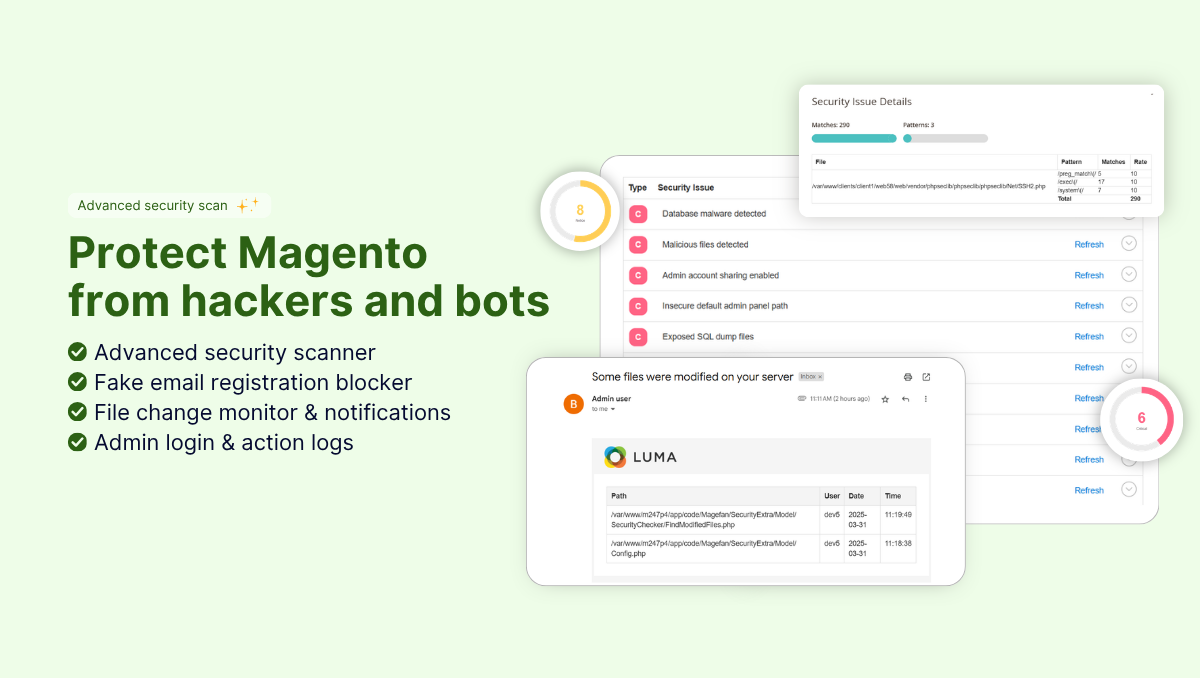Refresh the Insecure default admin panel path issue
1200x678 pixels.
coord(1089,306)
